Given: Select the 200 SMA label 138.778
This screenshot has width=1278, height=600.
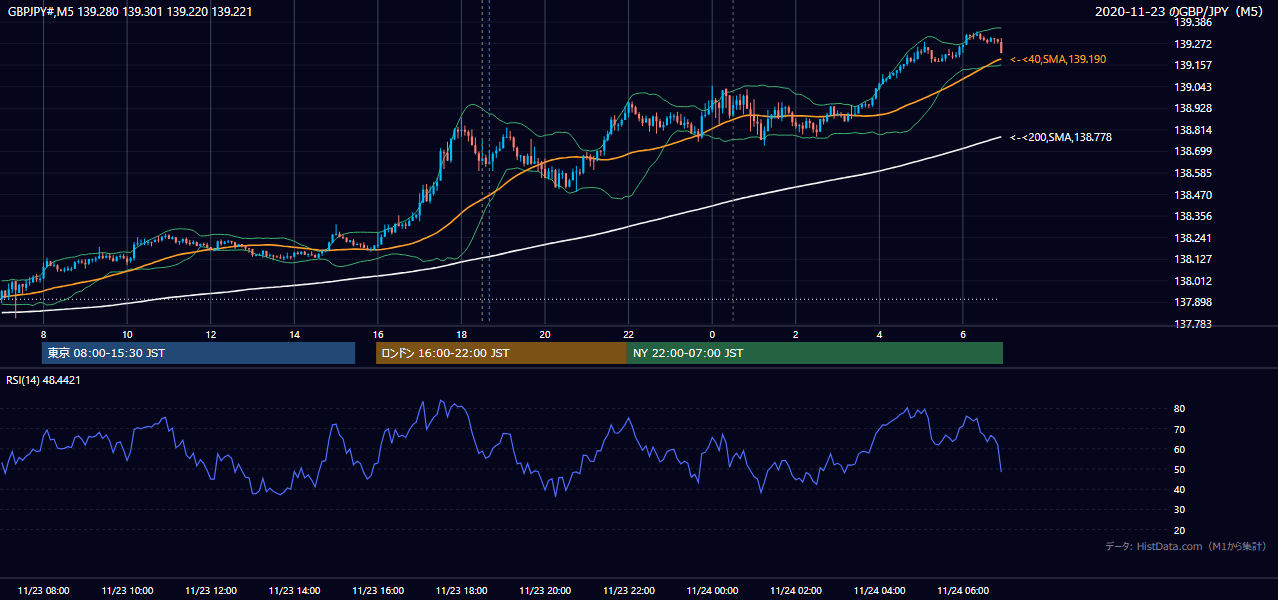Looking at the screenshot, I should pos(1061,137).
